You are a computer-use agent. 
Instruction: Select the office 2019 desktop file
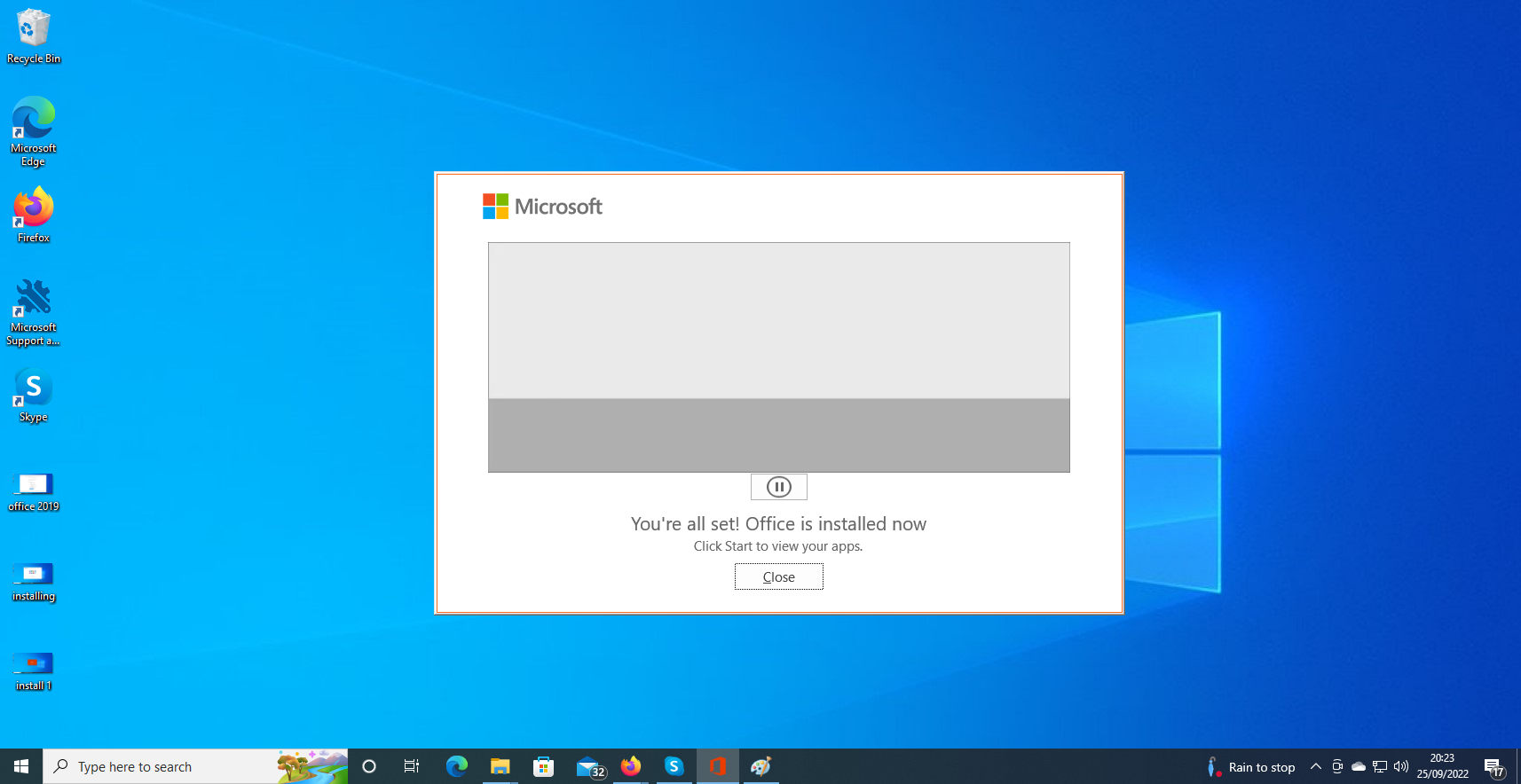(34, 492)
